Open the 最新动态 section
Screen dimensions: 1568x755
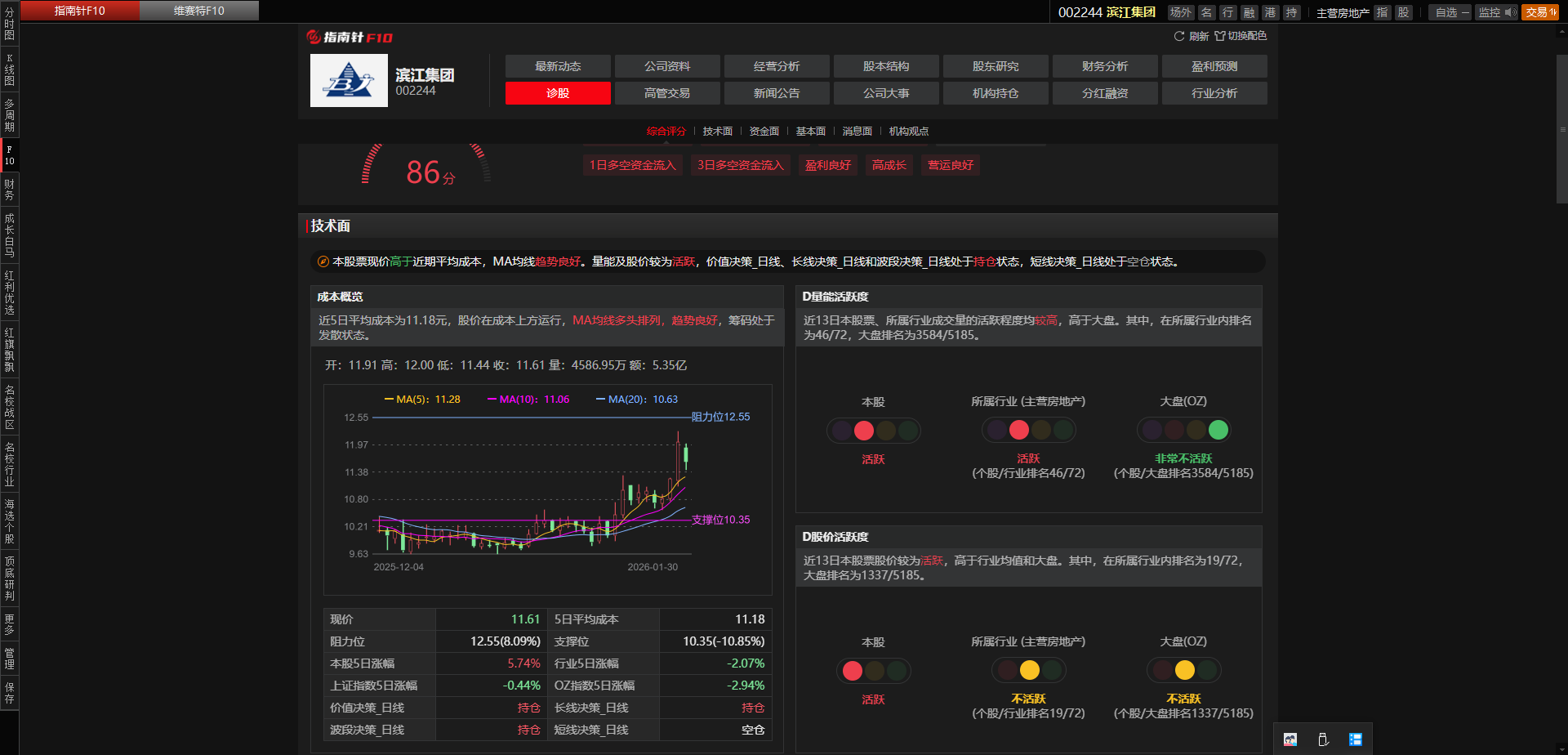tap(558, 66)
